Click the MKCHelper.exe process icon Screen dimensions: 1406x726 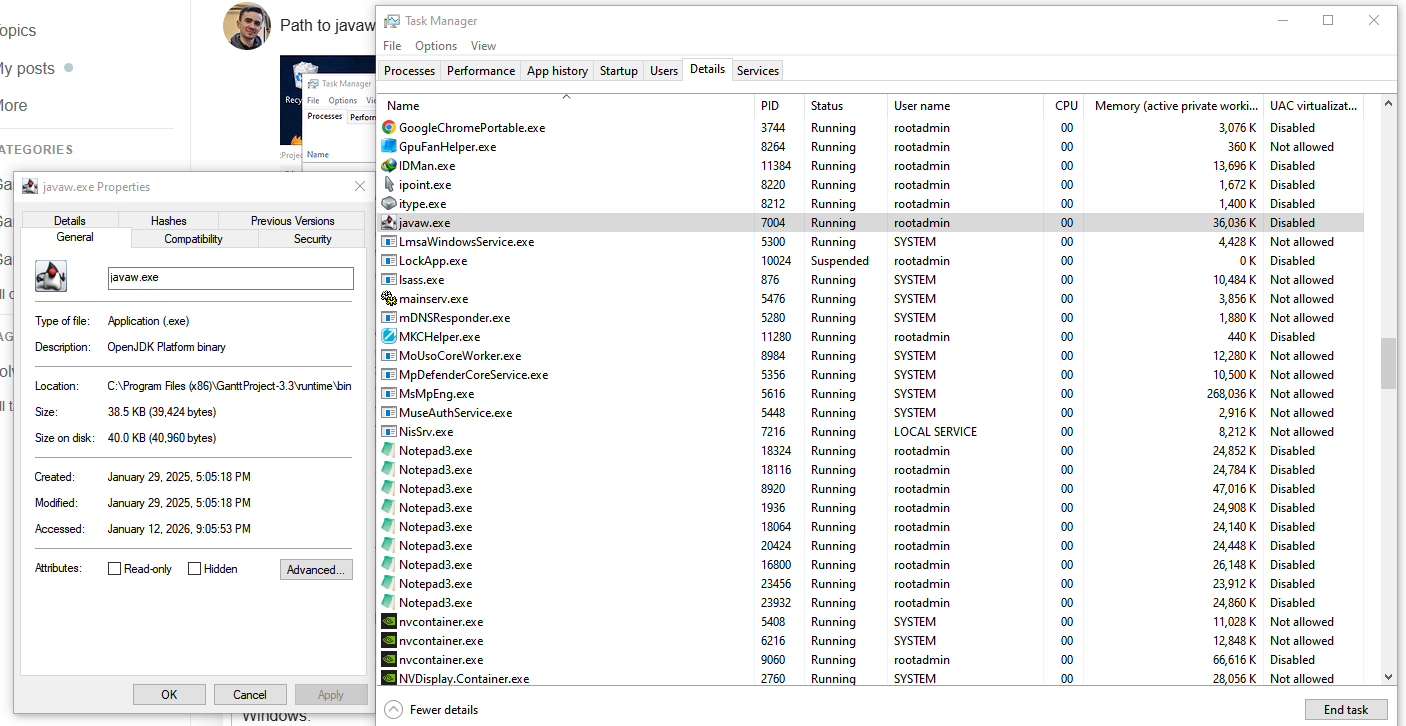pos(390,337)
